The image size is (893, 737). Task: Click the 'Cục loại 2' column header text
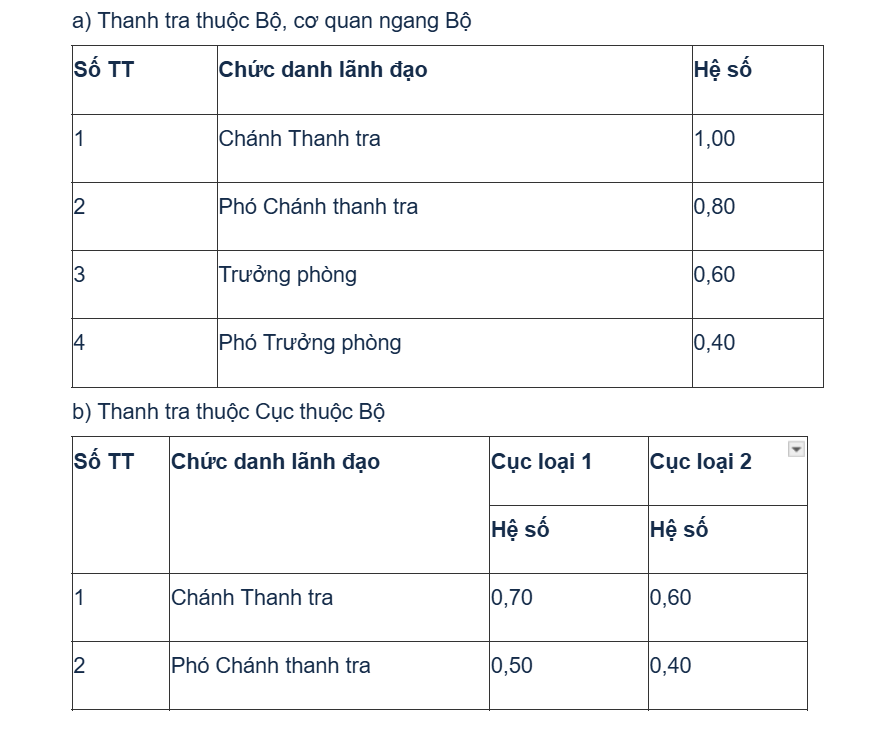coord(700,462)
